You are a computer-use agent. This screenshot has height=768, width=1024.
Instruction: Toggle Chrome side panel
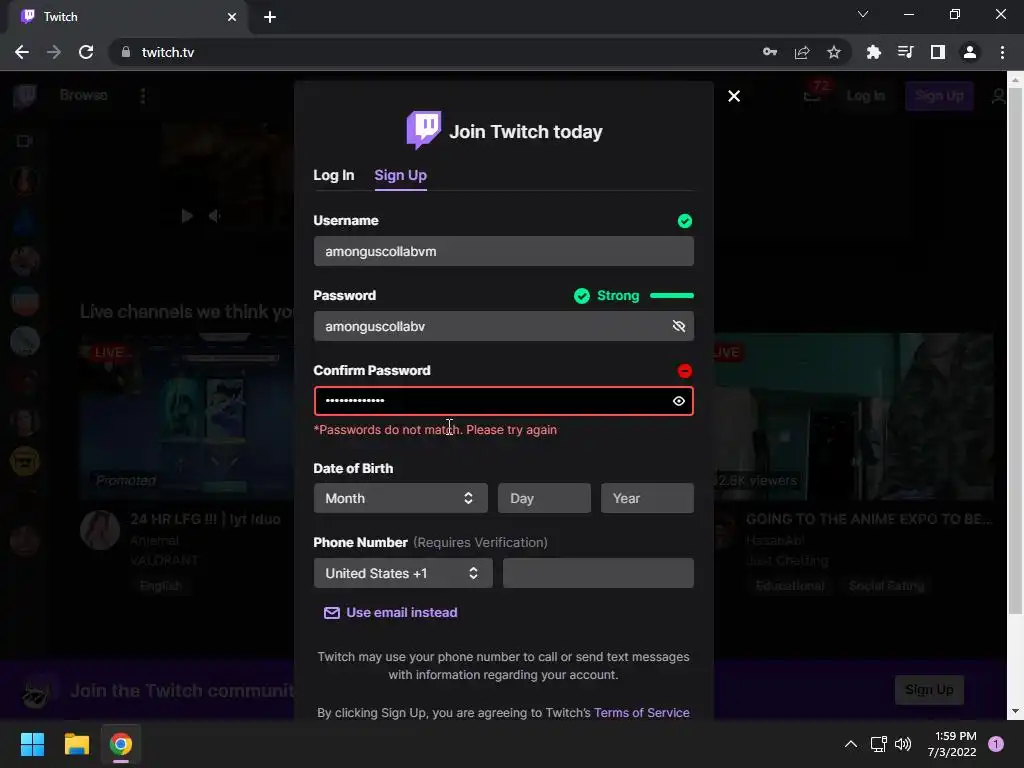pos(938,52)
